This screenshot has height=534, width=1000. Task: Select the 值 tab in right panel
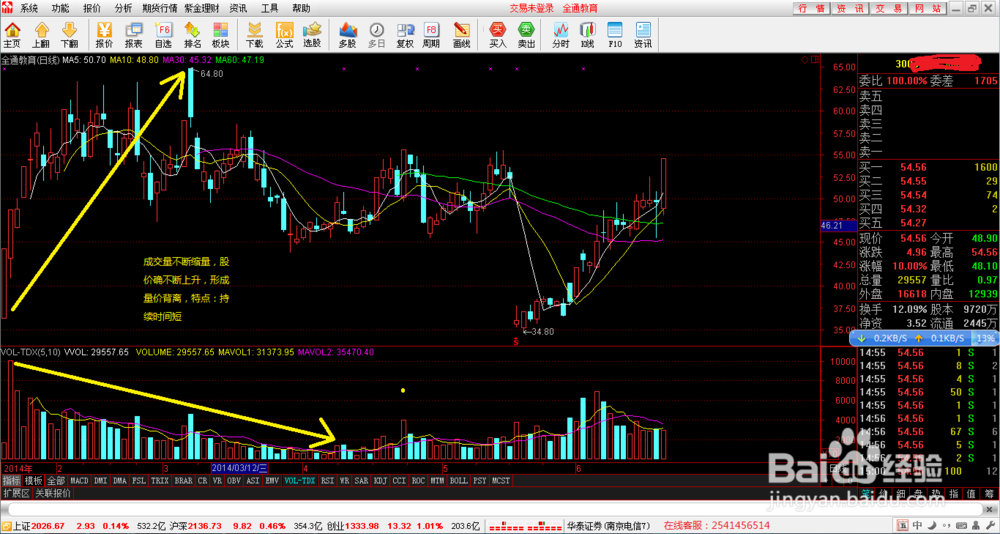(x=971, y=493)
